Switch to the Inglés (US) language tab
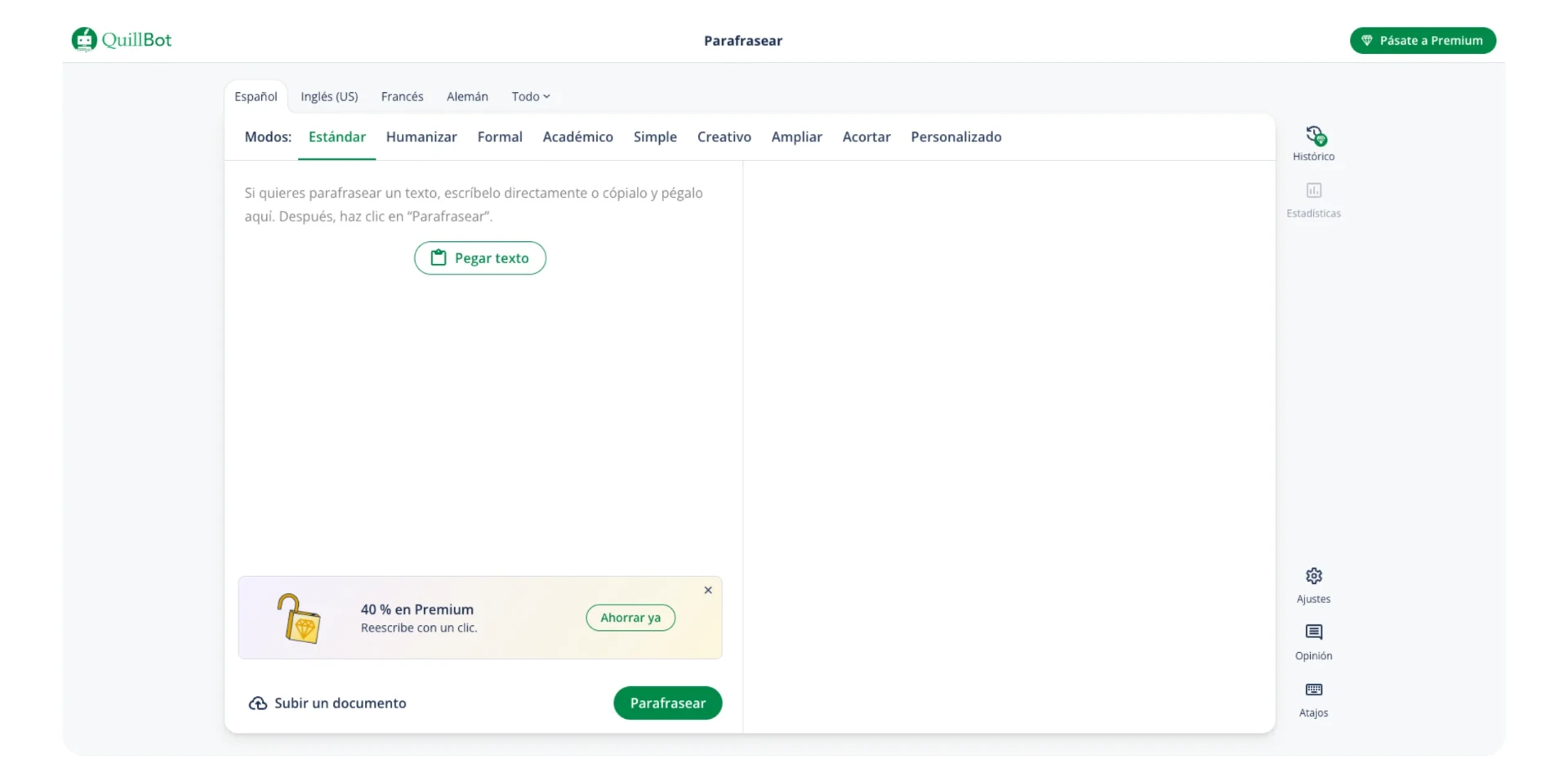The height and width of the screenshot is (777, 1568). tap(329, 96)
